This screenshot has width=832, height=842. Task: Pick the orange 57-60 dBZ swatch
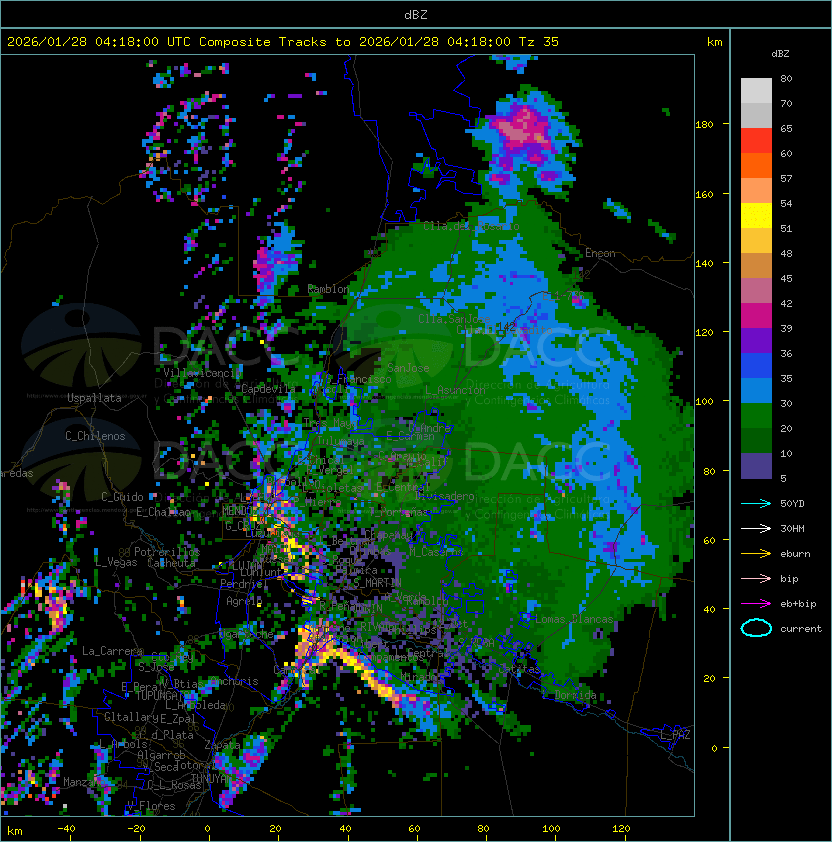(x=756, y=166)
